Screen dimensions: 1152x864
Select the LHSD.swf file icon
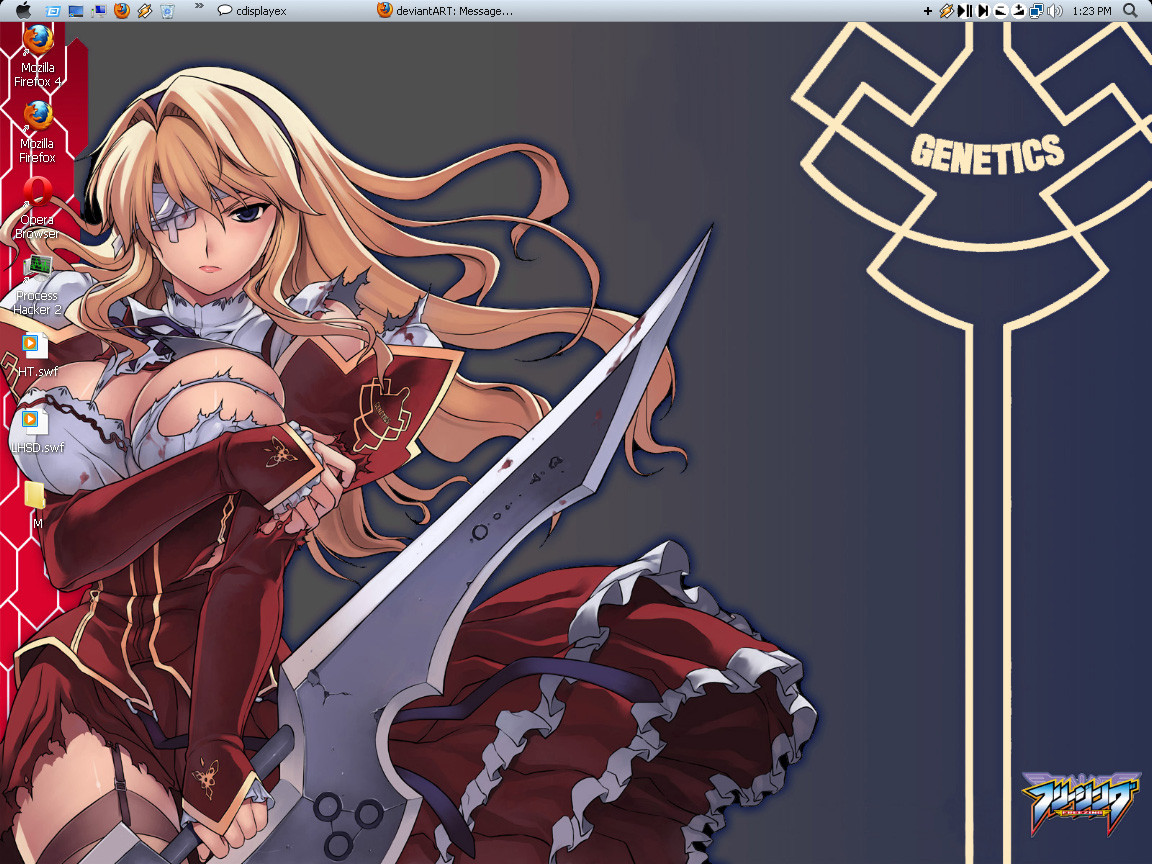(37, 431)
